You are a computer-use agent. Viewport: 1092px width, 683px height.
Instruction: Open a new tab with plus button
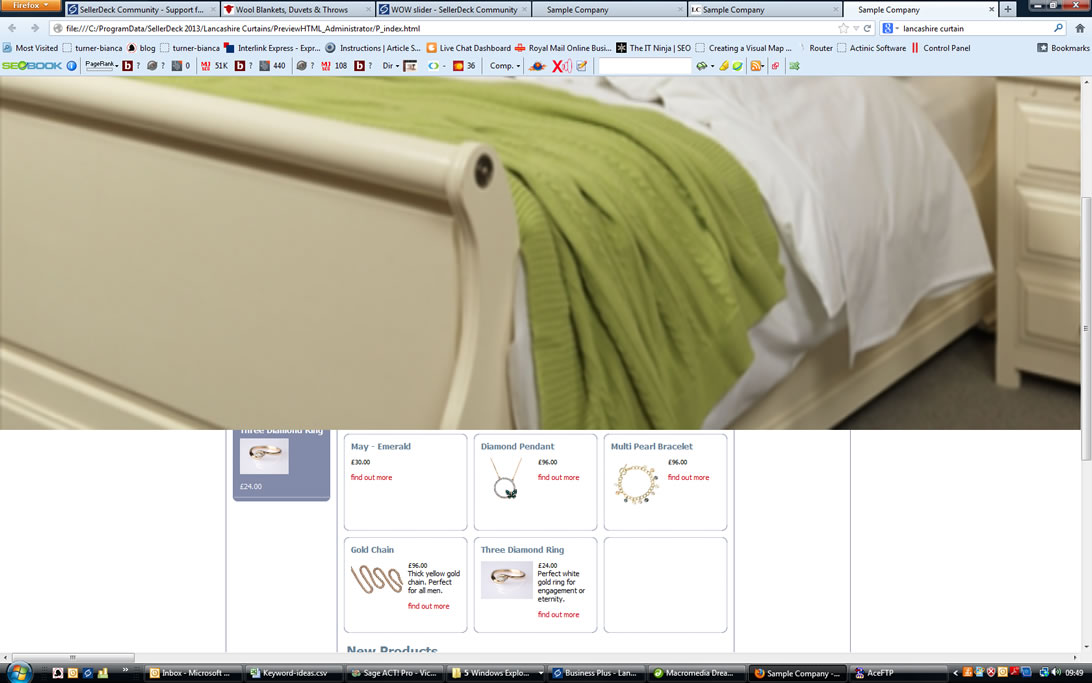coord(1007,9)
